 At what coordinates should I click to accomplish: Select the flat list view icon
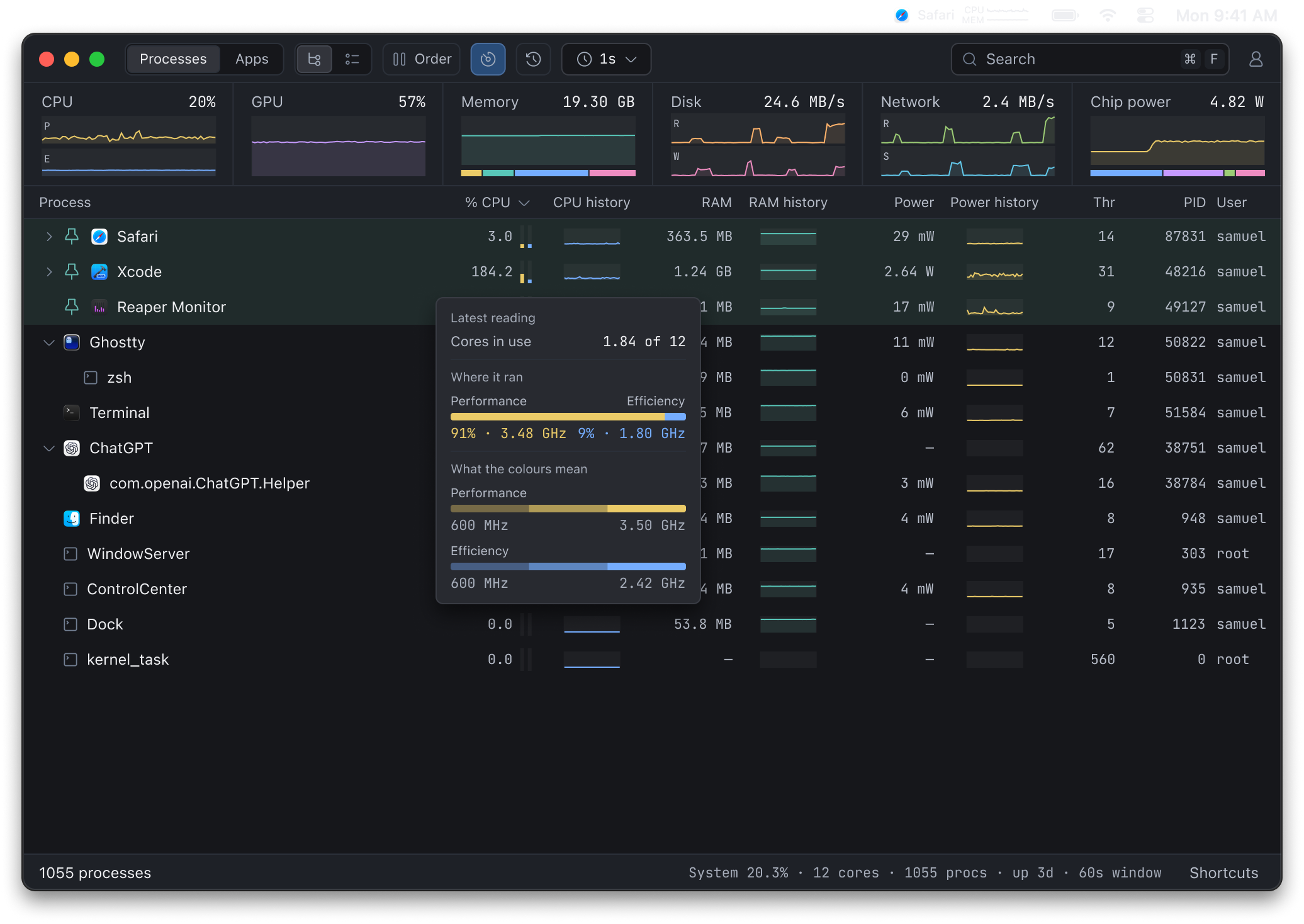(x=352, y=59)
